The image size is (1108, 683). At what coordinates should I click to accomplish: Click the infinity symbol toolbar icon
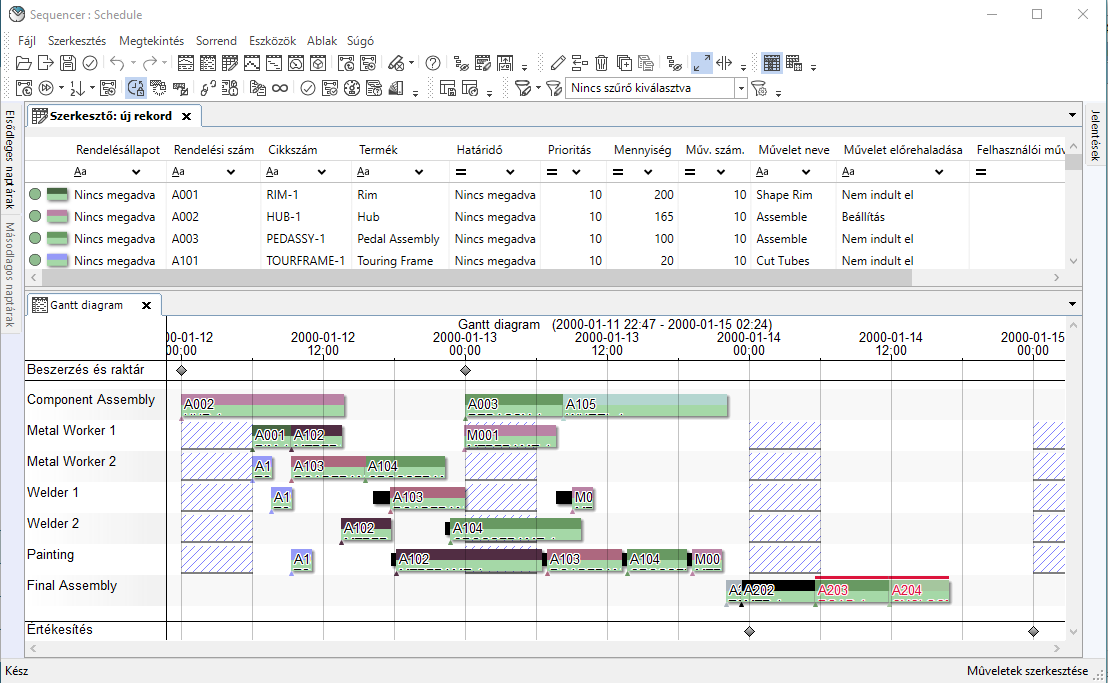click(x=280, y=88)
